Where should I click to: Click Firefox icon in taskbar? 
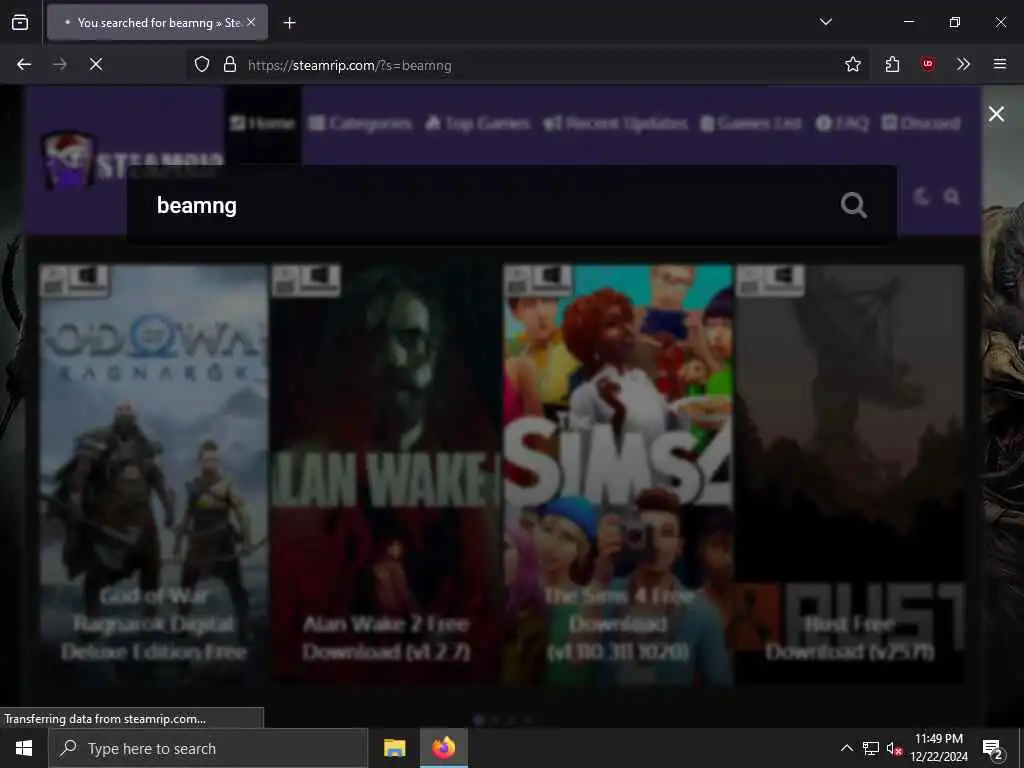point(443,748)
